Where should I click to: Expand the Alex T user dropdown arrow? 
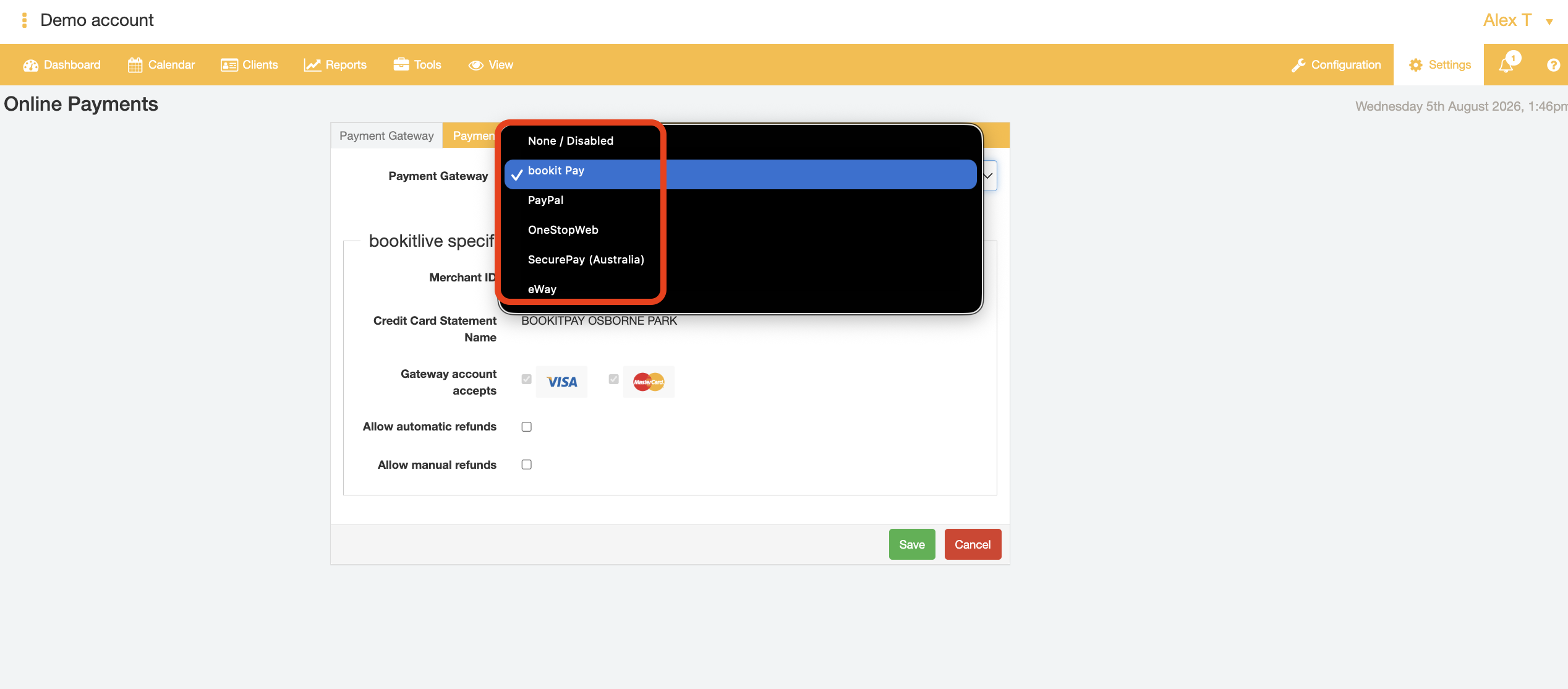pos(1549,22)
